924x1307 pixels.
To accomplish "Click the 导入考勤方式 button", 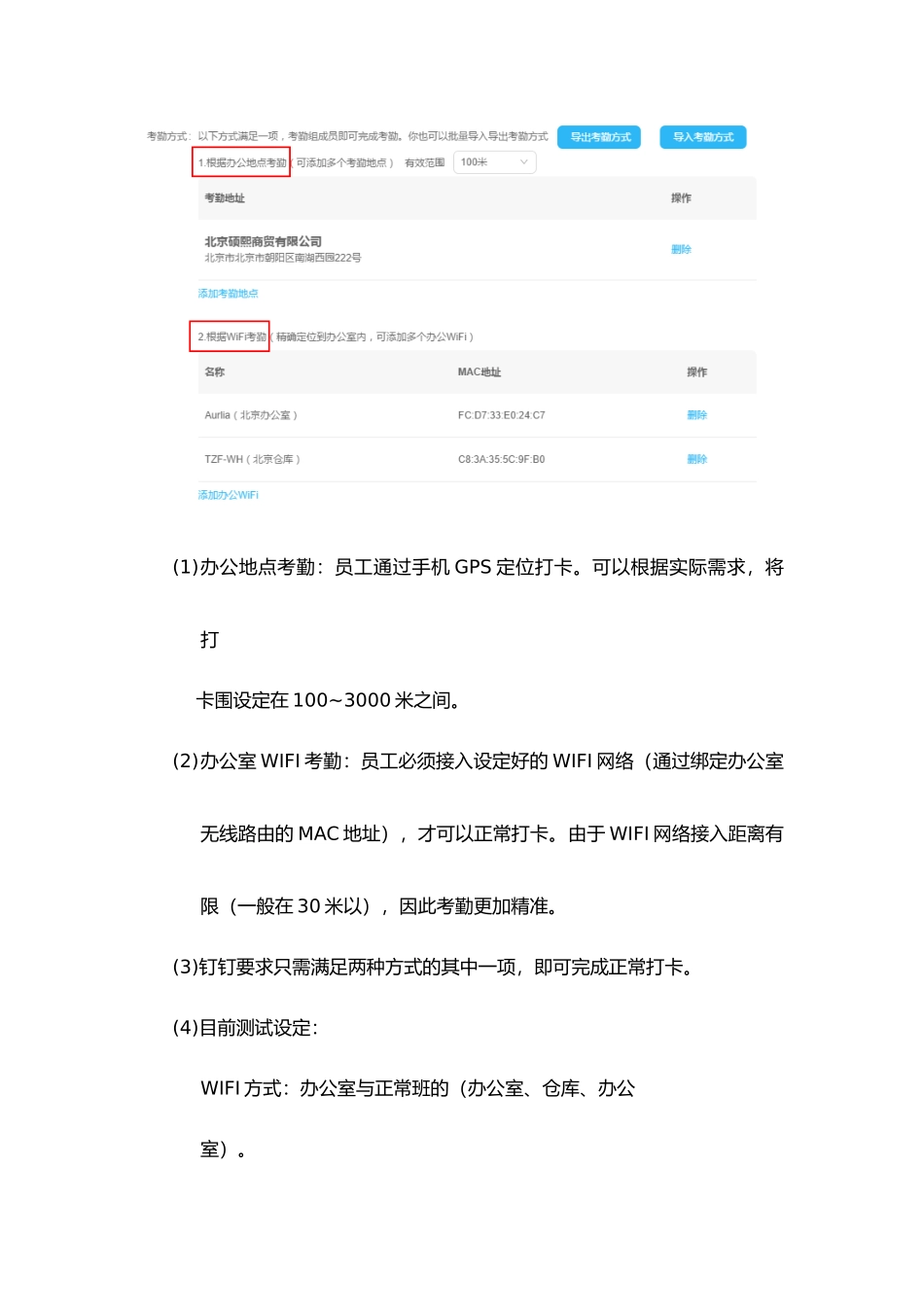I will tap(703, 137).
